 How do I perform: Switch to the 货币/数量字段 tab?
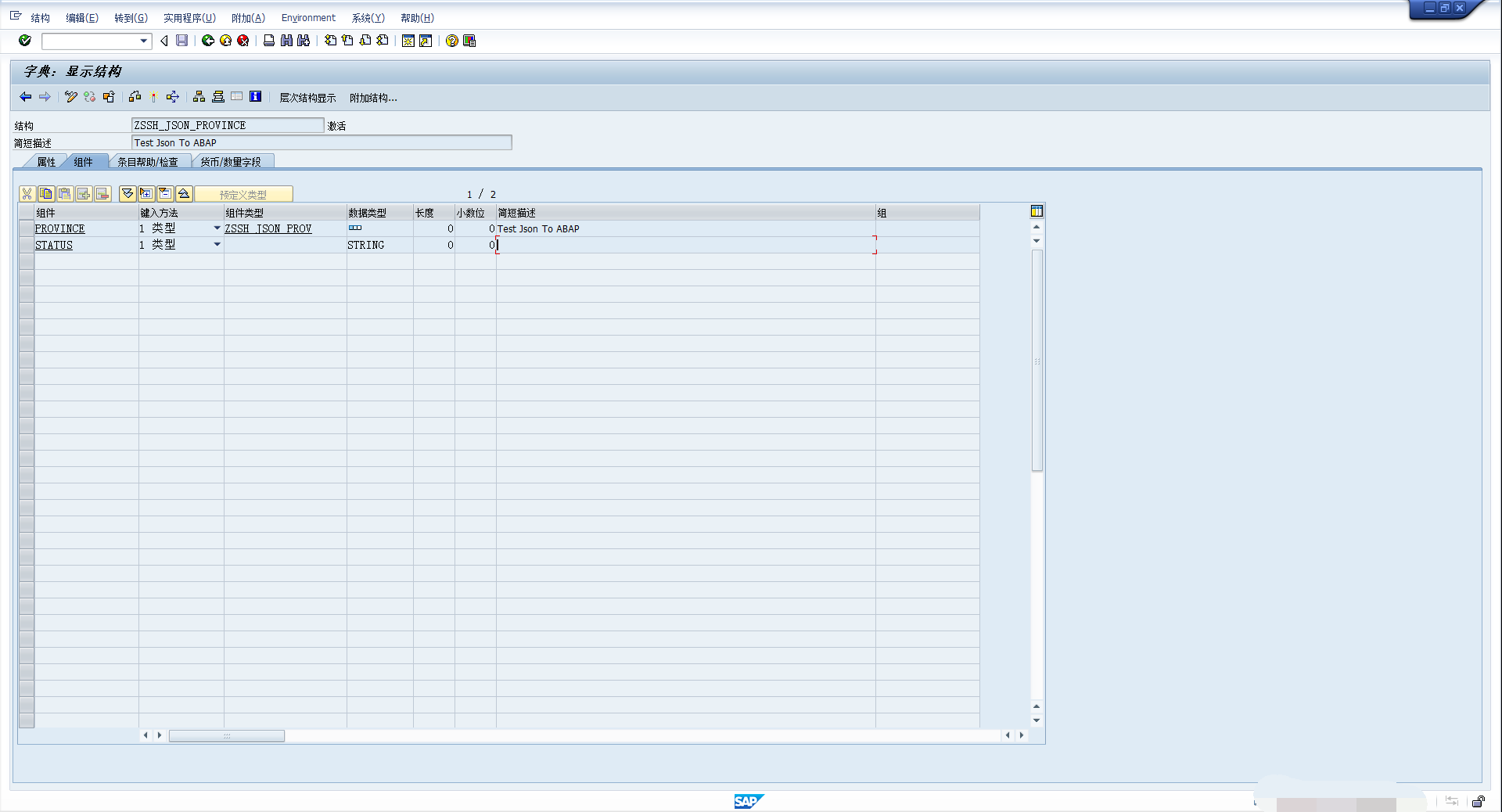pyautogui.click(x=230, y=162)
